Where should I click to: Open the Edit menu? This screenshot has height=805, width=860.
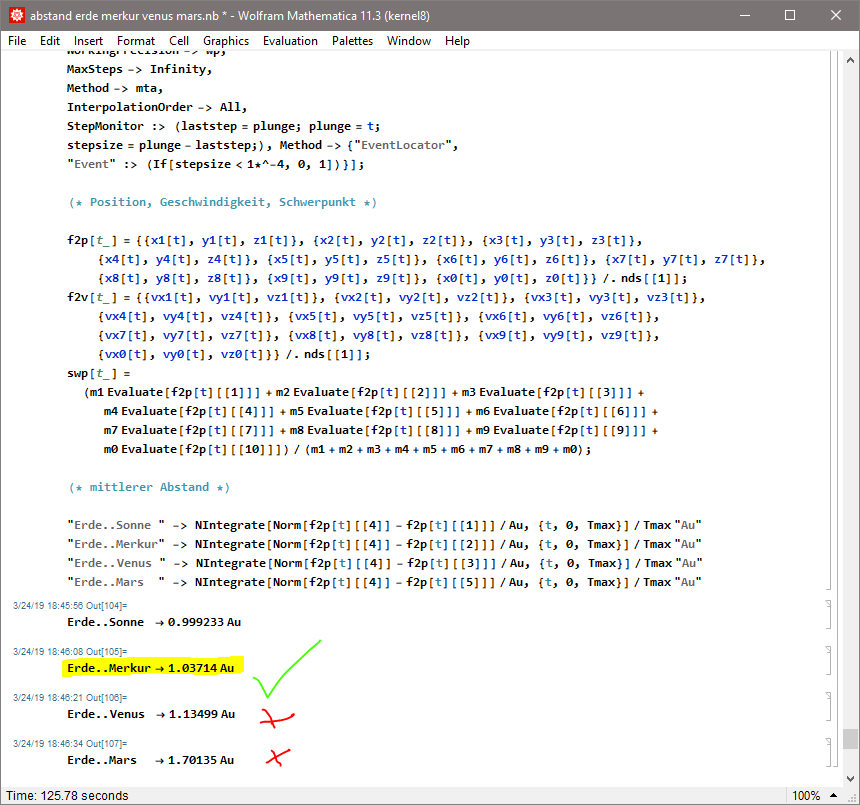tap(50, 41)
